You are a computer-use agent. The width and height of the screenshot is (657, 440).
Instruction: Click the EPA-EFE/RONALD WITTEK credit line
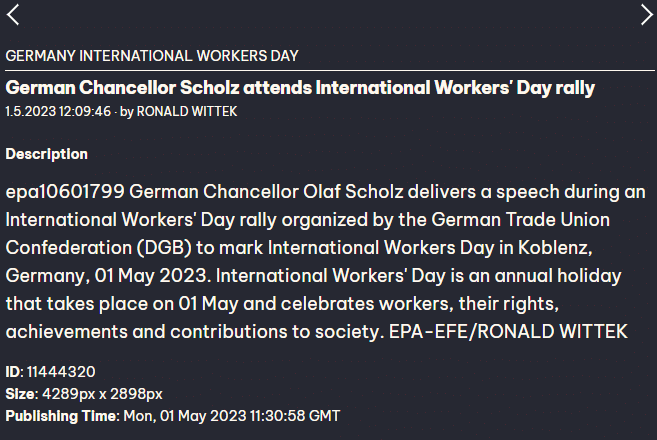(x=508, y=331)
